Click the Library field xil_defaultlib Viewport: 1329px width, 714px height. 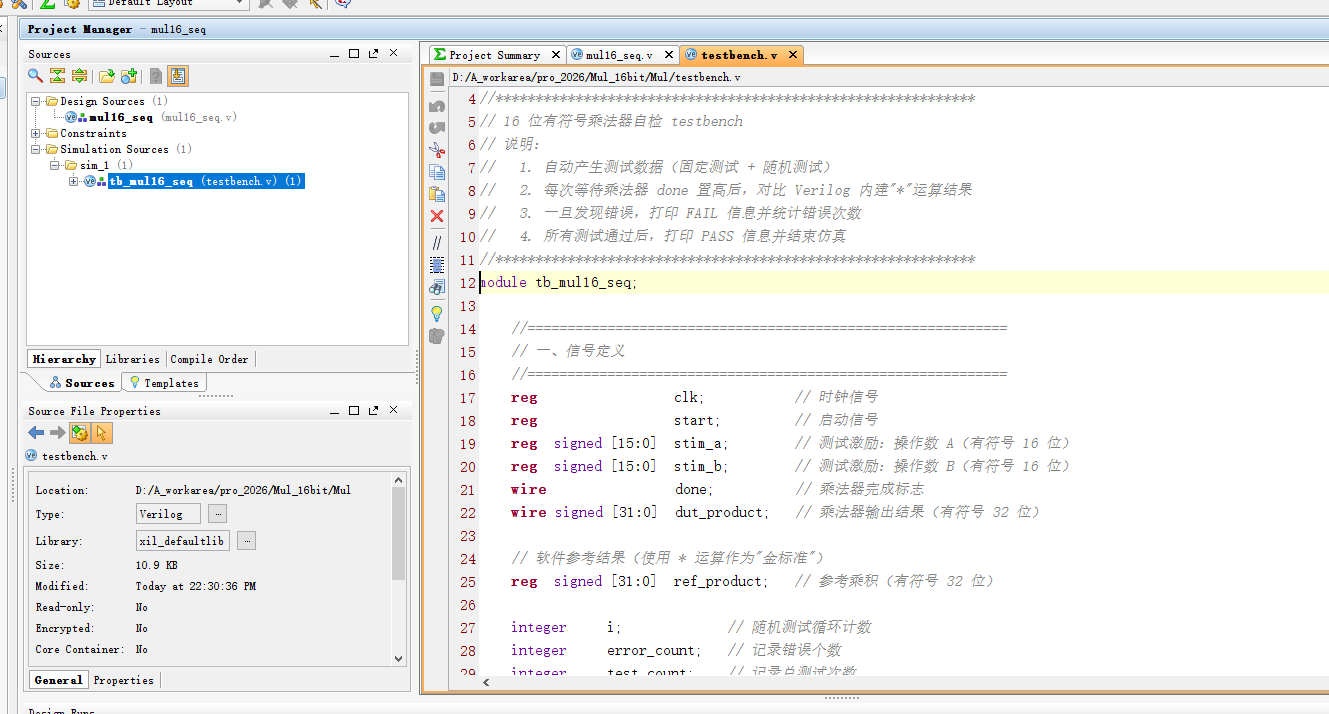pos(183,541)
